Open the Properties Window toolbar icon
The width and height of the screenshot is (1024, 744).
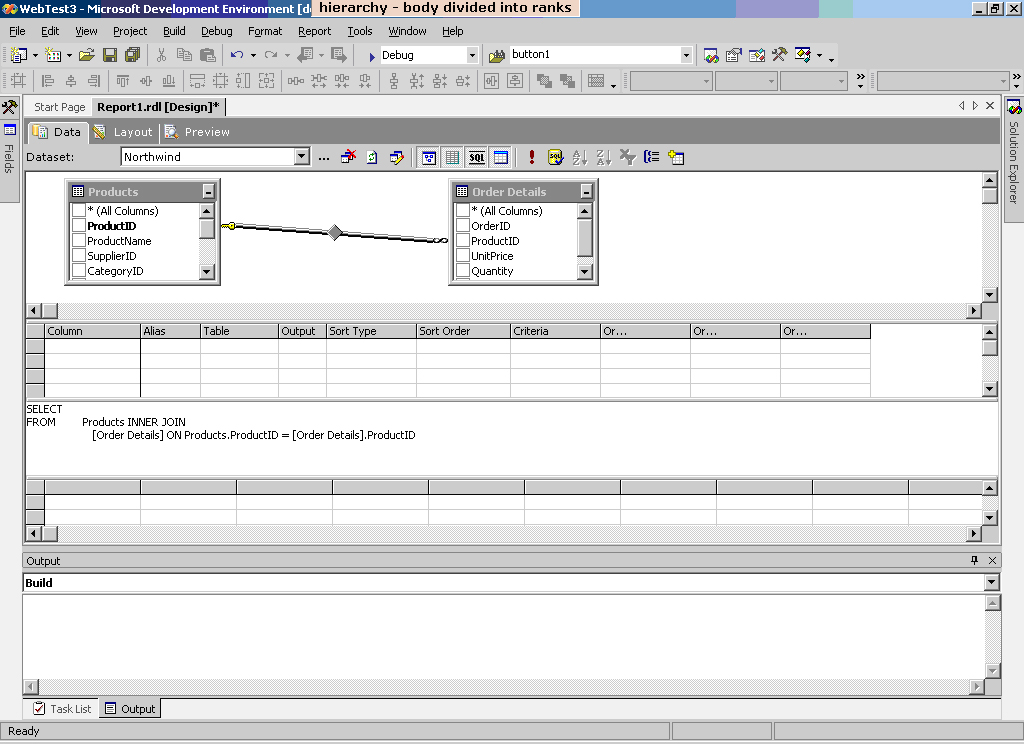point(733,56)
